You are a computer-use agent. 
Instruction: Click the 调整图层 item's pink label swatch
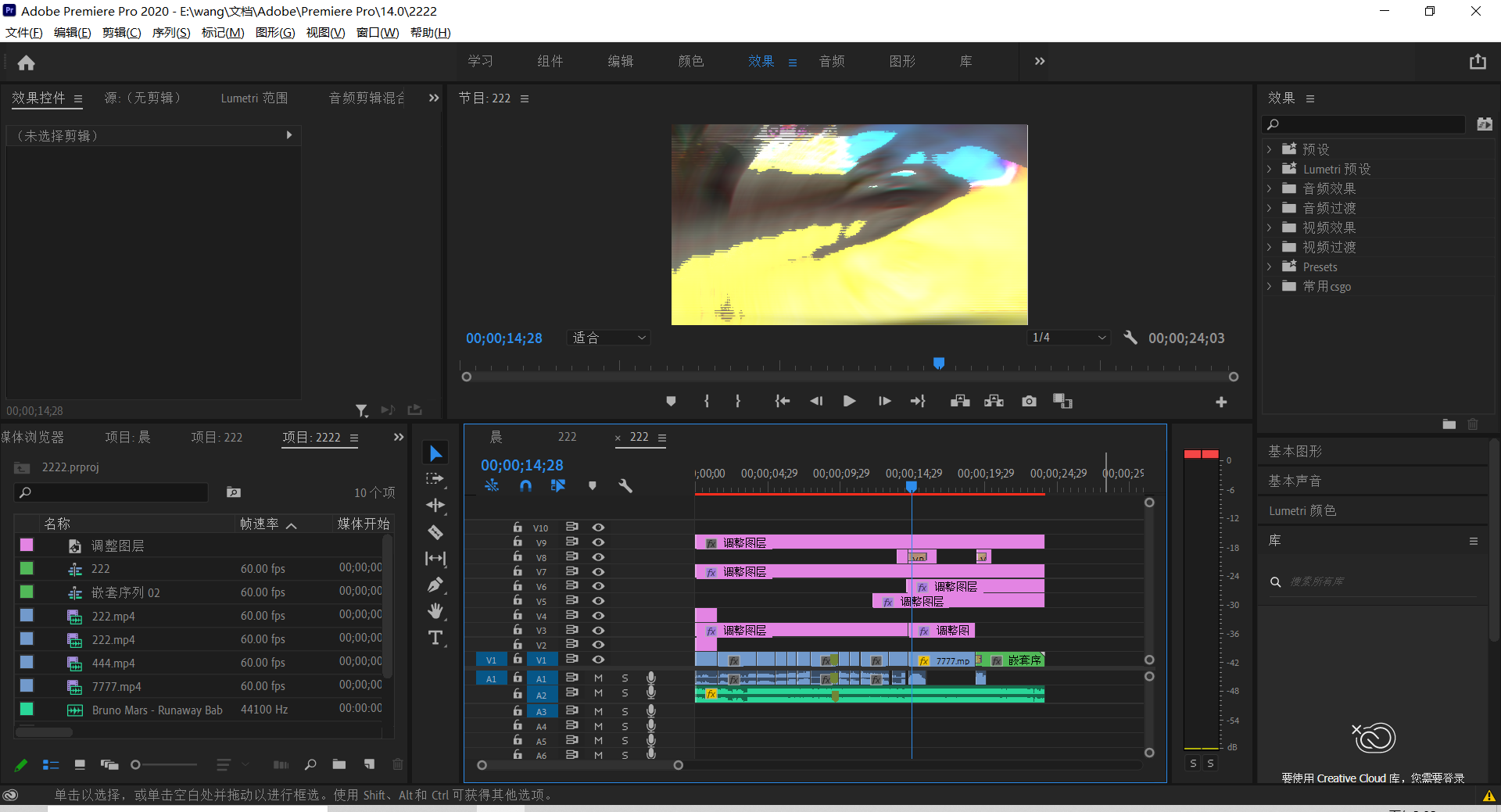(27, 545)
